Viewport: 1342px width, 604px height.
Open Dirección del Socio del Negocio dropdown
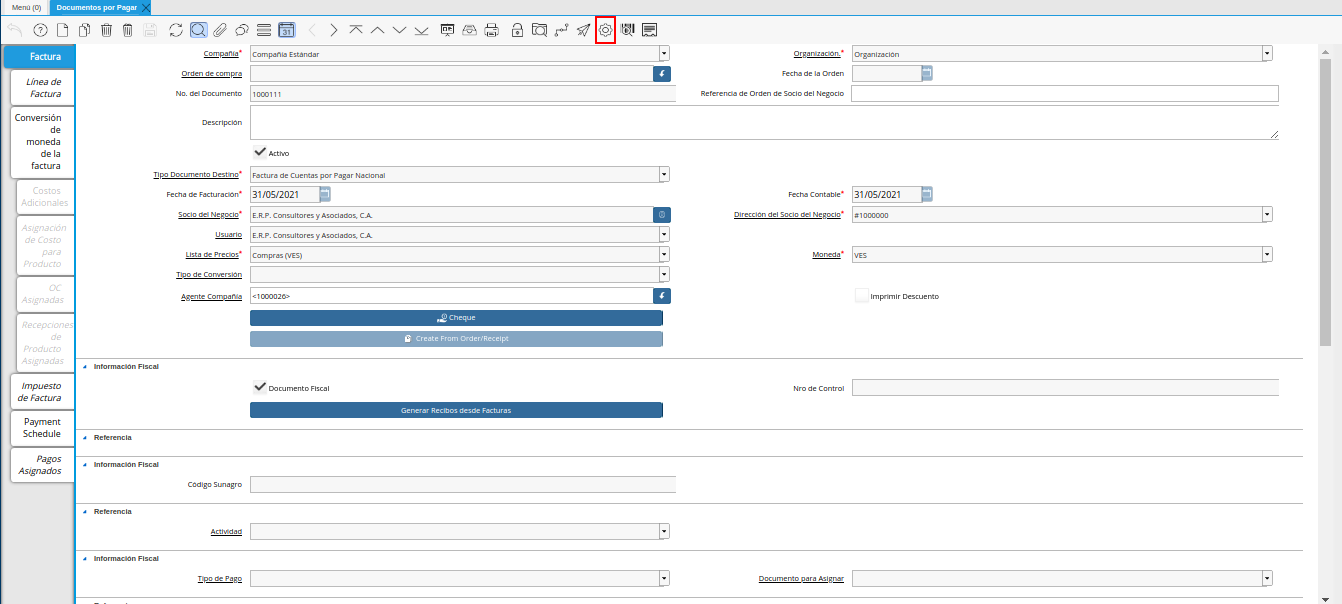(x=1267, y=214)
